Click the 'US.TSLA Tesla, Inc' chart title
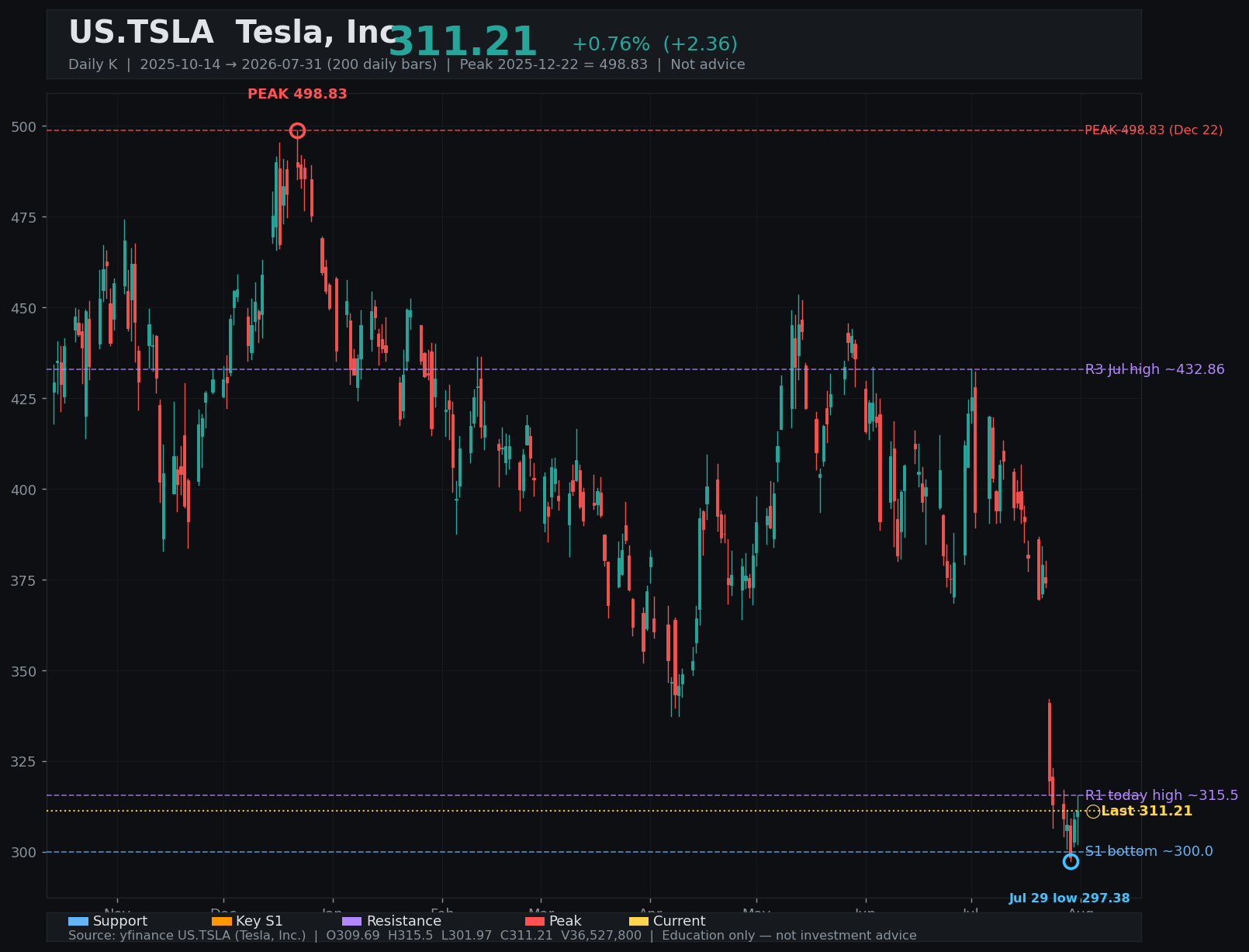 [233, 33]
